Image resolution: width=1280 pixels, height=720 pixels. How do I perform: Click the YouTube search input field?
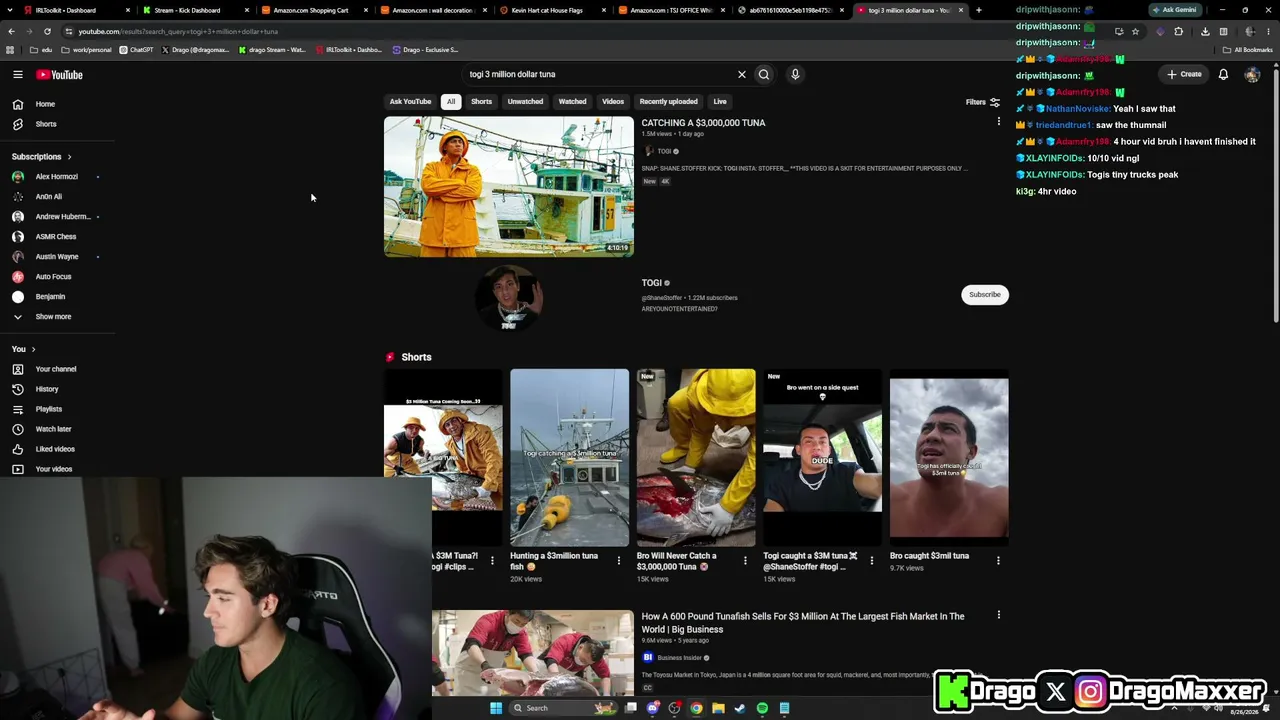(598, 74)
